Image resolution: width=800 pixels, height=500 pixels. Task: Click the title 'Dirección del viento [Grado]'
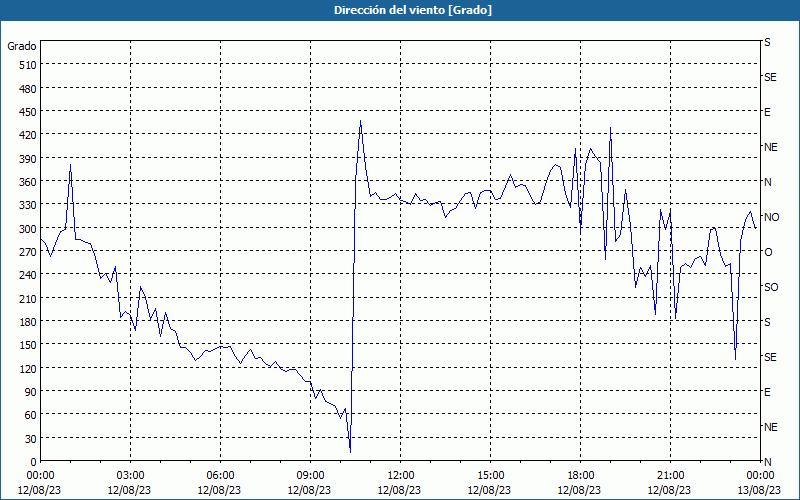coord(413,10)
